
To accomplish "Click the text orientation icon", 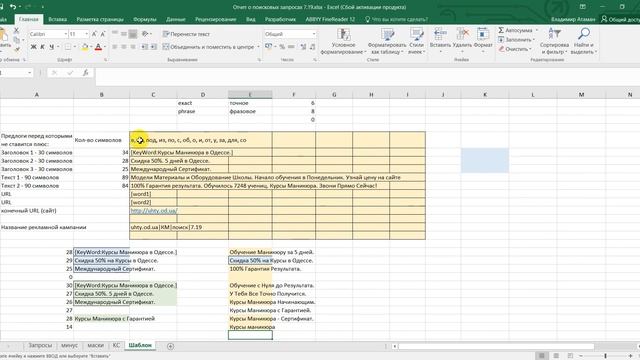I will point(145,34).
